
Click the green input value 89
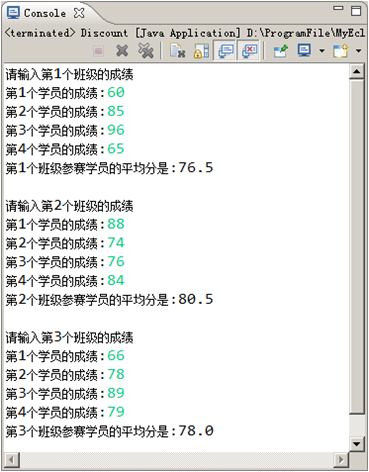116,393
